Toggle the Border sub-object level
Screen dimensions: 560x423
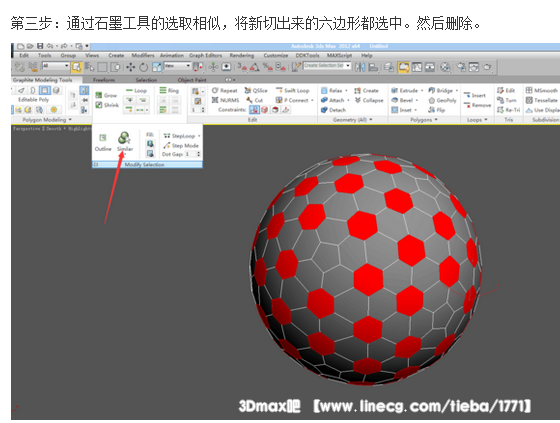point(32,90)
